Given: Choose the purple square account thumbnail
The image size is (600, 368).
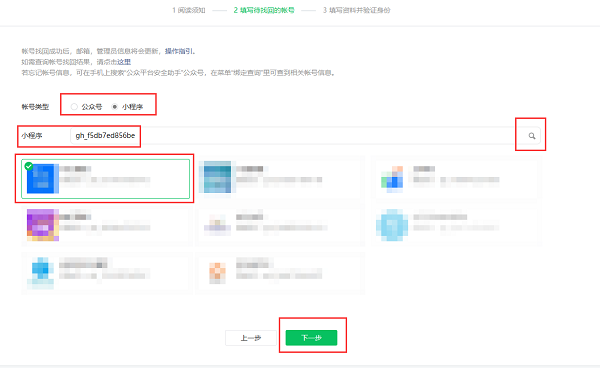Looking at the screenshot, I should coord(42,225).
